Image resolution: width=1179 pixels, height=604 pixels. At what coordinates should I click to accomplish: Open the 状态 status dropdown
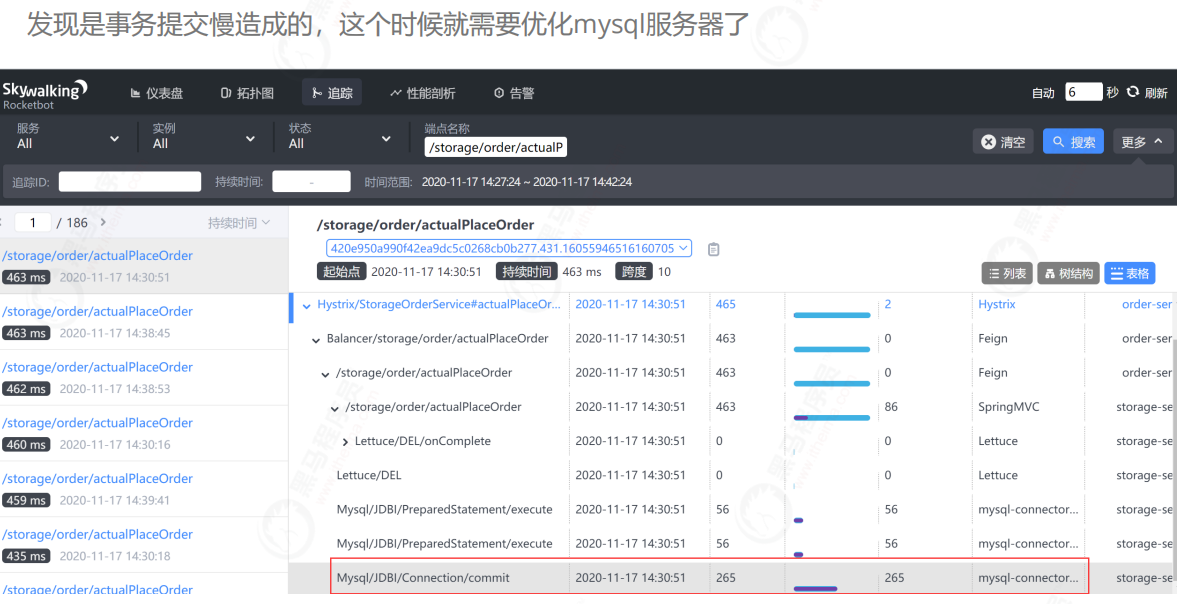[x=340, y=137]
